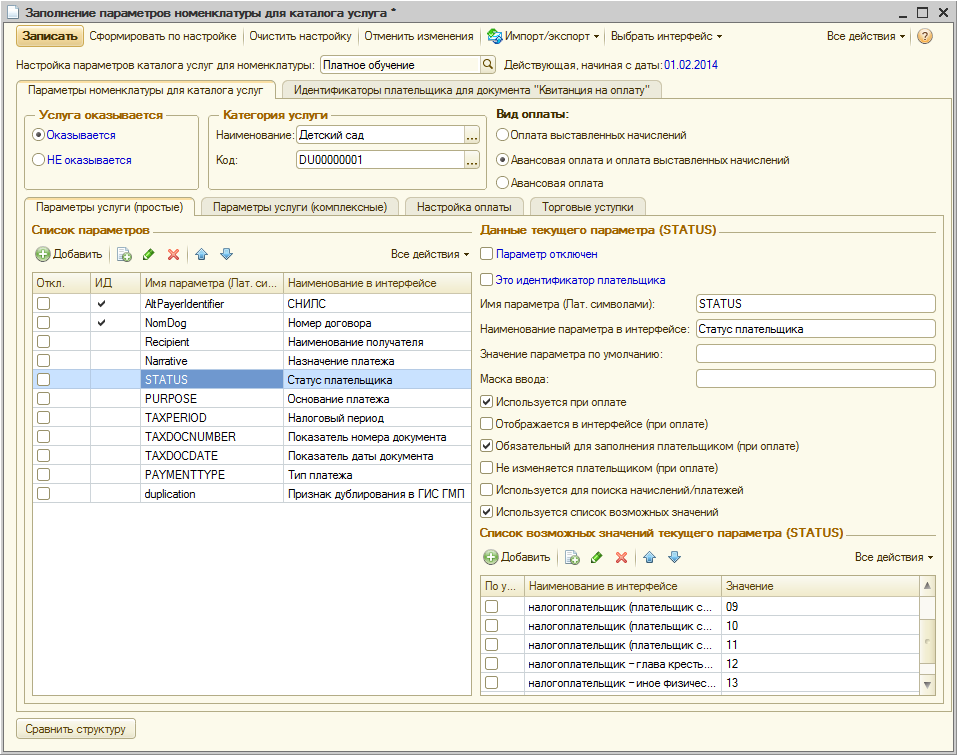Click the Narrative parameter name cell
Screen dimensions: 957x755
coord(211,361)
